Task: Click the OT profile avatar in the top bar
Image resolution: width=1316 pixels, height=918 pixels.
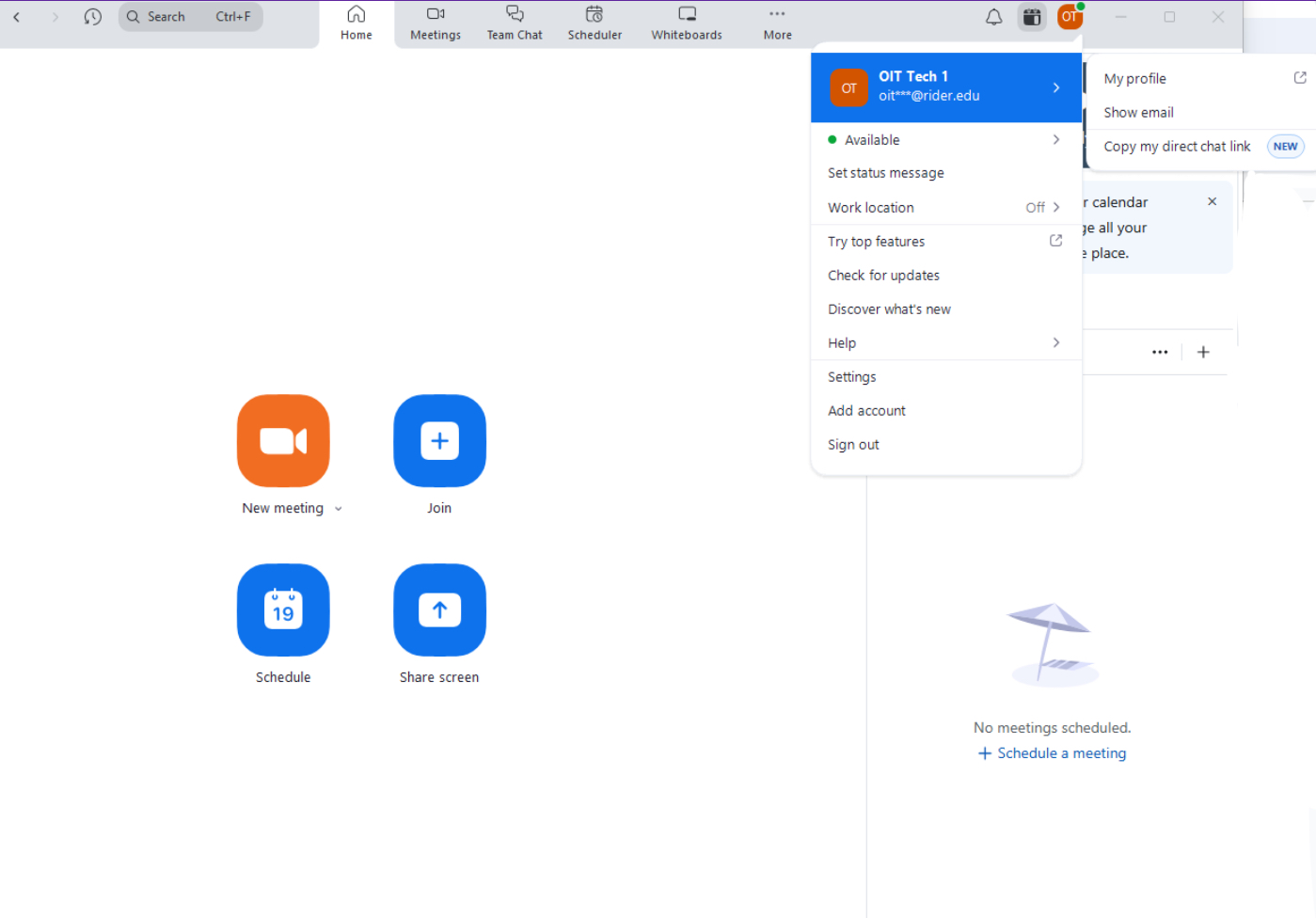Action: (1070, 17)
